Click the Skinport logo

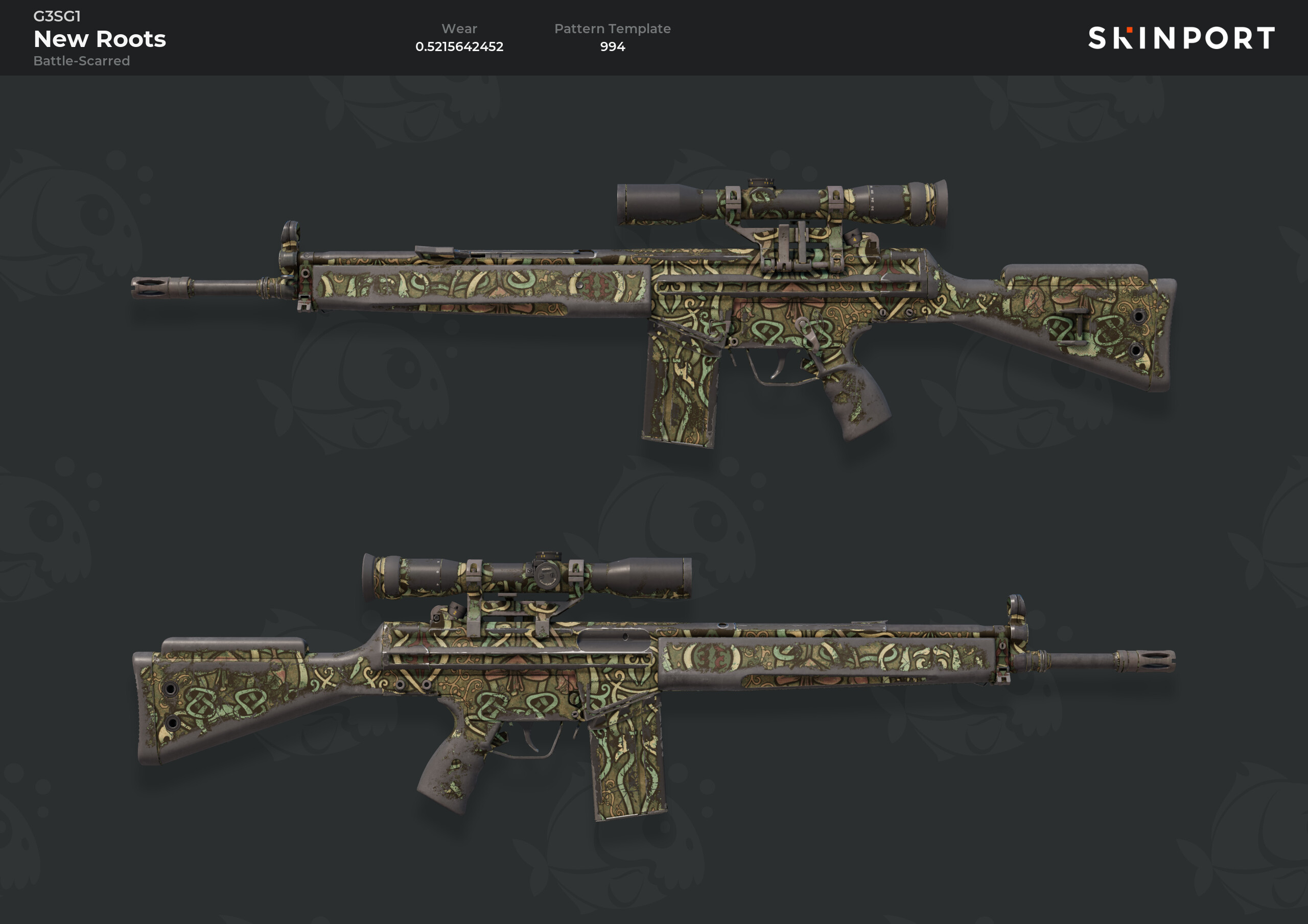1181,38
